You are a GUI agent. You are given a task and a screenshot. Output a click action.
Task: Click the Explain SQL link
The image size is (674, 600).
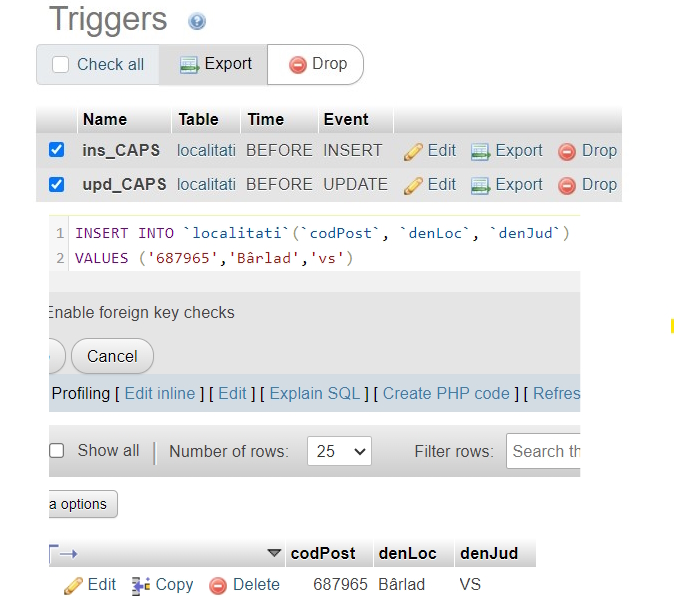click(315, 394)
